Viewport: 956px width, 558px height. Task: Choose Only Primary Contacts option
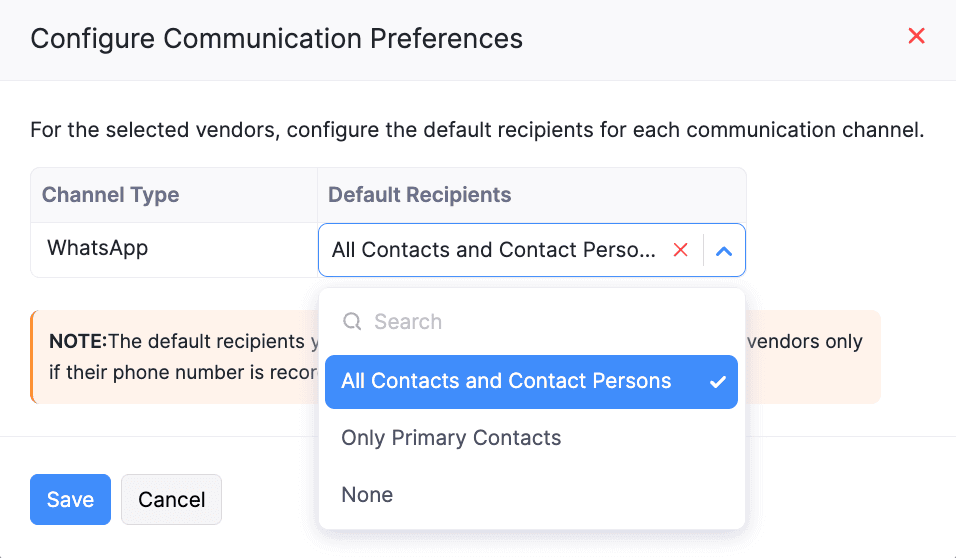[451, 438]
